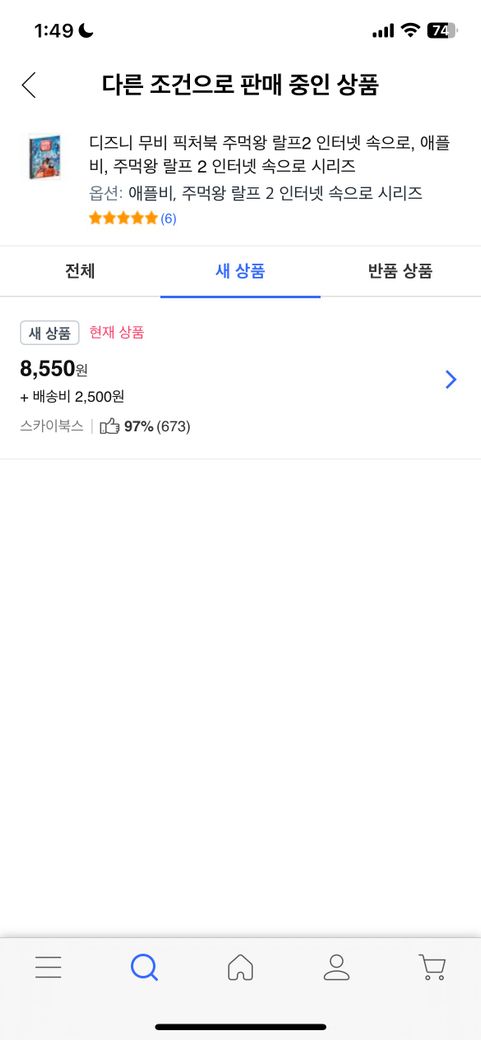Tap the battery indicator in status bar

(442, 30)
